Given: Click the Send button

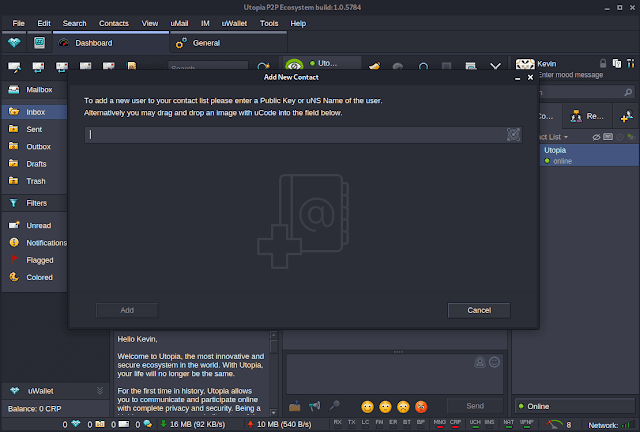Looking at the screenshot, I should click(474, 406).
